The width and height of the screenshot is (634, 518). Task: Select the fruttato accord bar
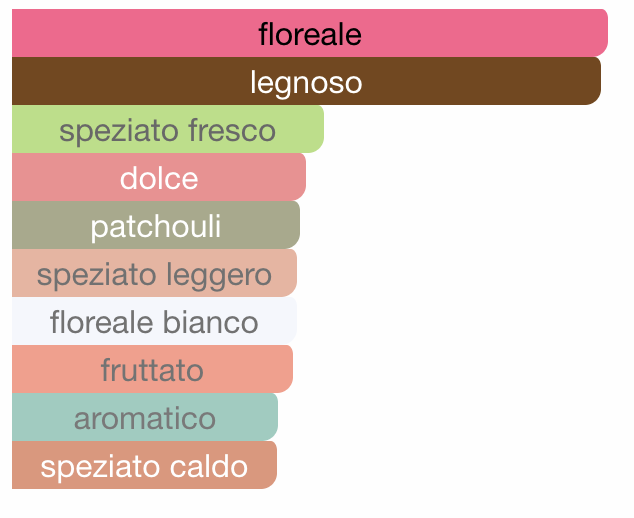[x=152, y=369]
